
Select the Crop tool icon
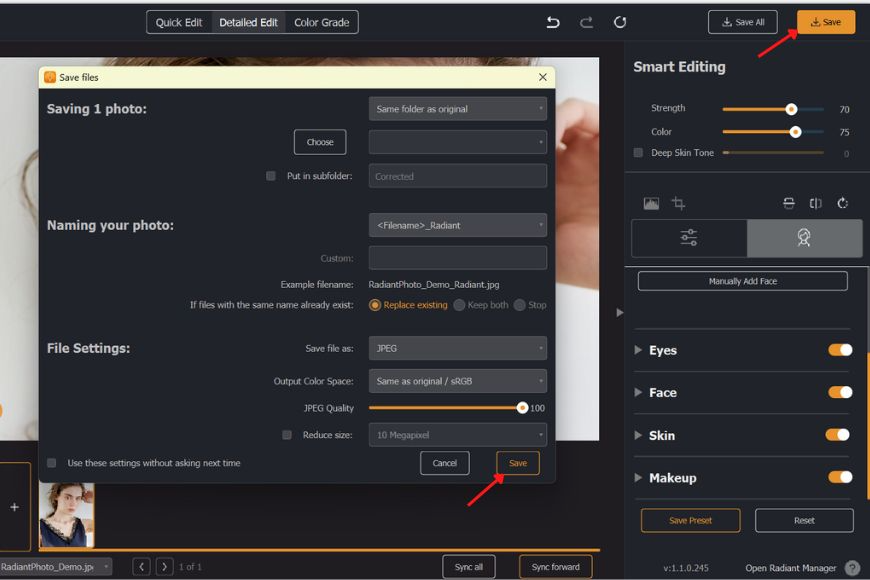click(679, 203)
